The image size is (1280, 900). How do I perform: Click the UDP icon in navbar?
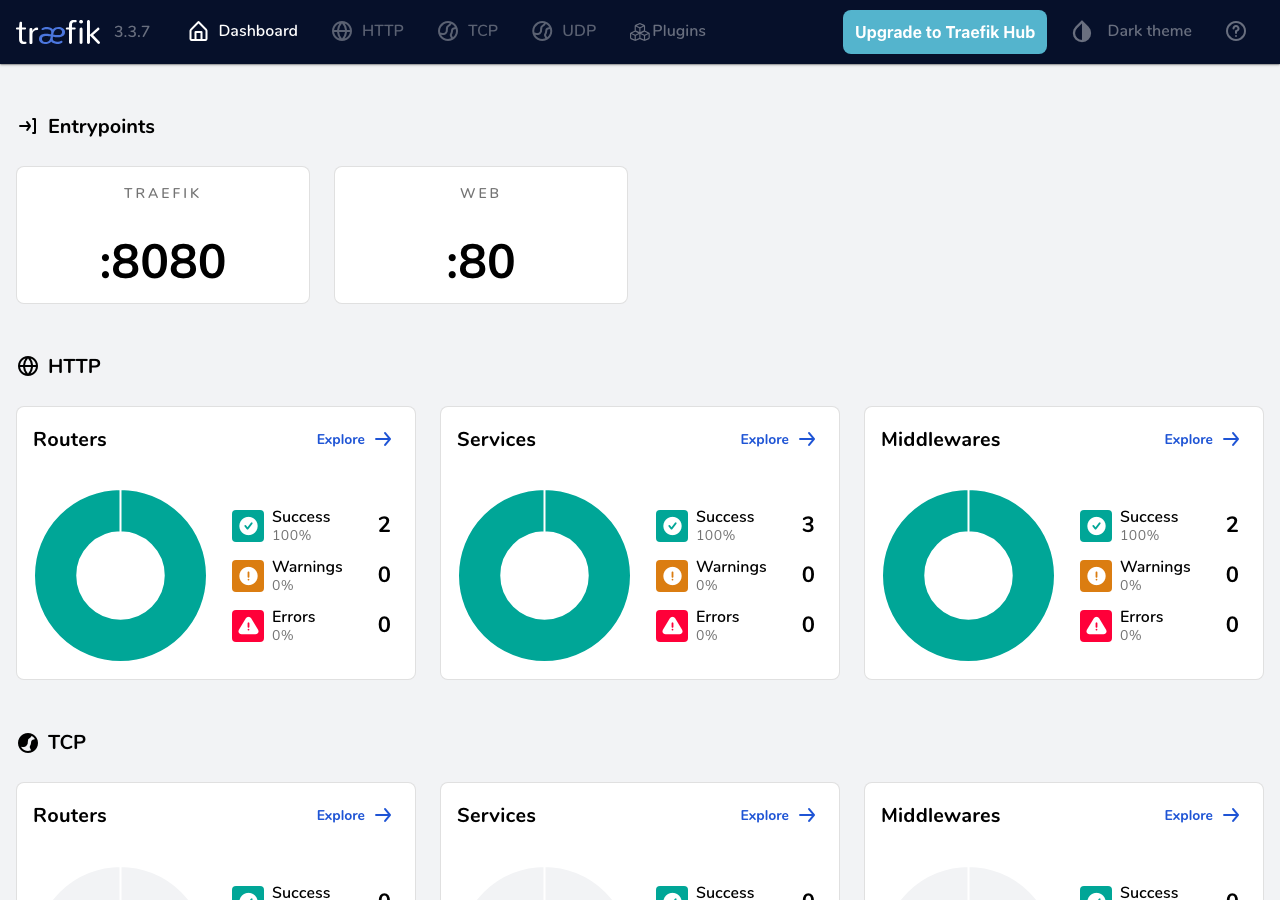point(542,31)
